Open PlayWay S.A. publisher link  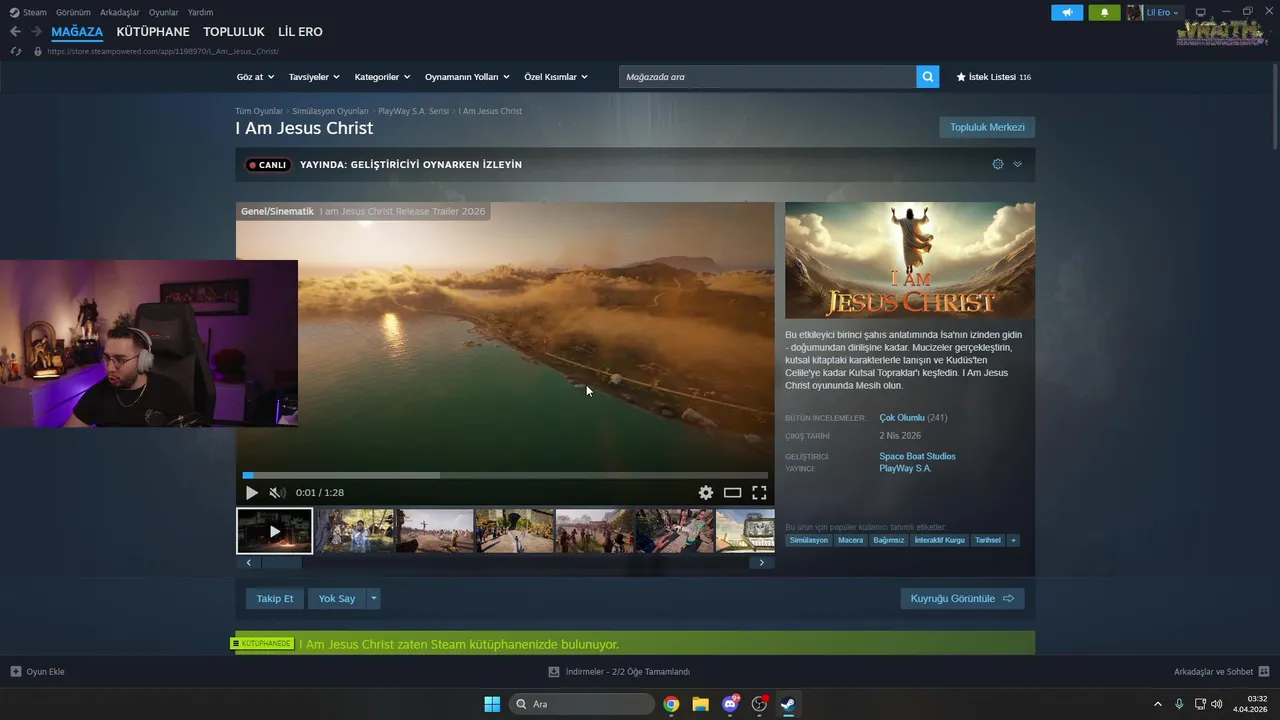pos(905,468)
